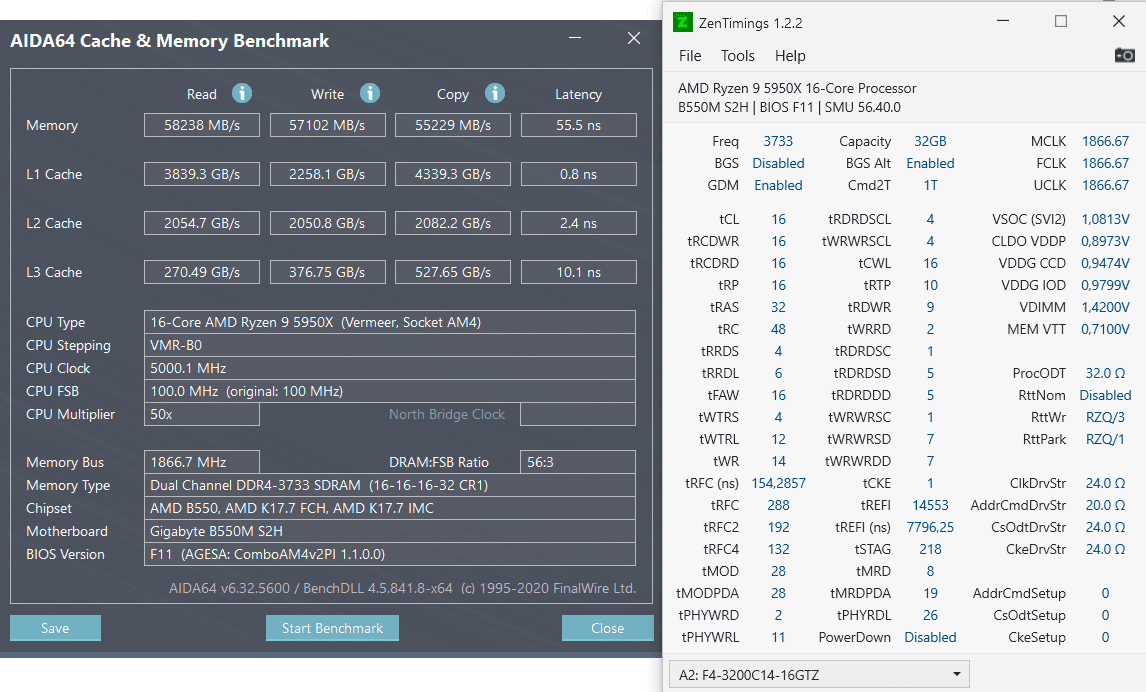Click the BIOS Version field F11
The width and height of the screenshot is (1146, 692).
(x=390, y=554)
